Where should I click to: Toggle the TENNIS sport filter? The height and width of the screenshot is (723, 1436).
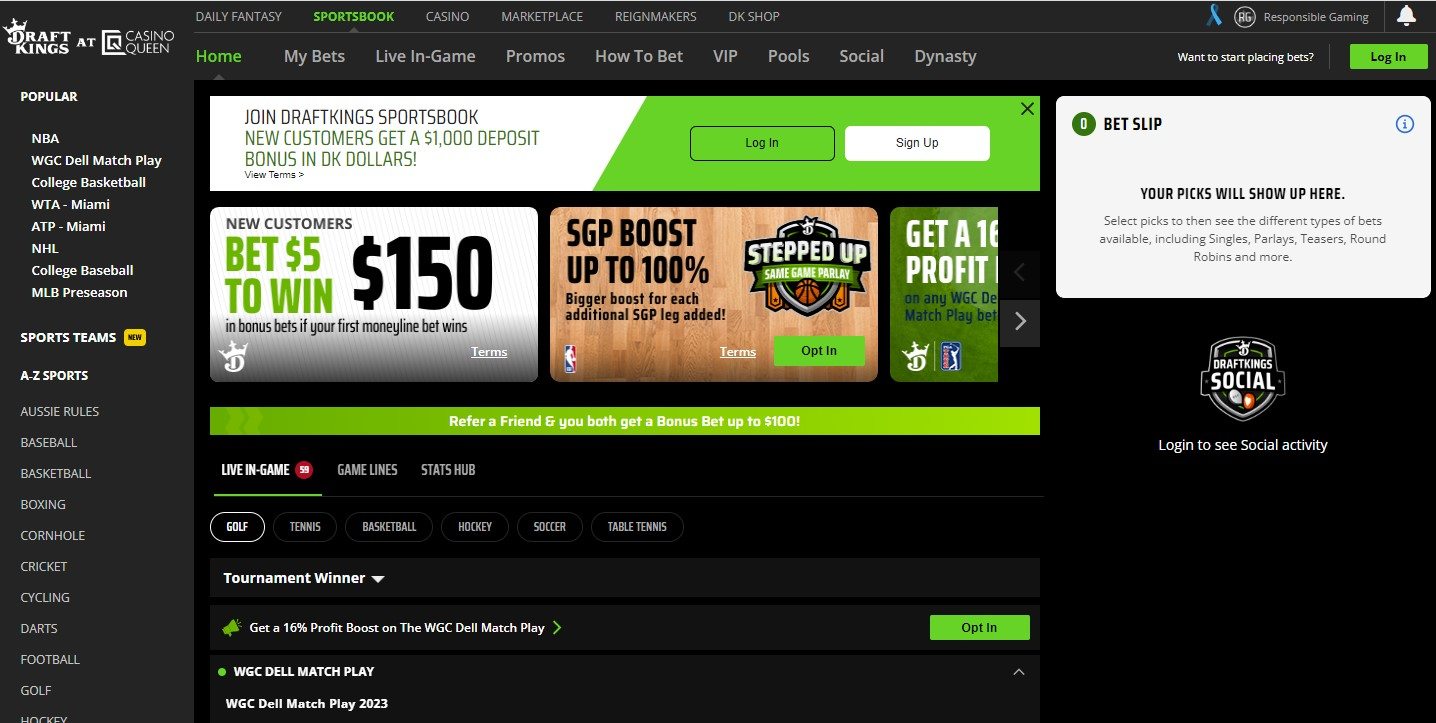point(304,527)
